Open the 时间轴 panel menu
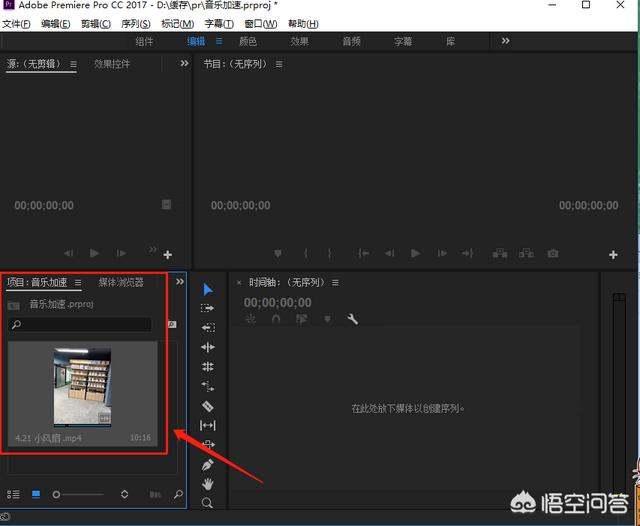The width and height of the screenshot is (640, 526). (x=335, y=283)
